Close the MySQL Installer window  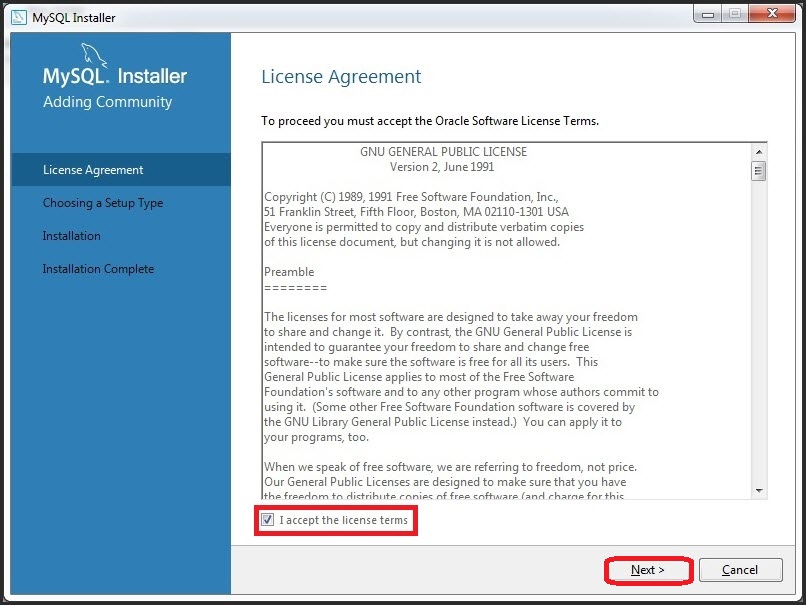(772, 14)
